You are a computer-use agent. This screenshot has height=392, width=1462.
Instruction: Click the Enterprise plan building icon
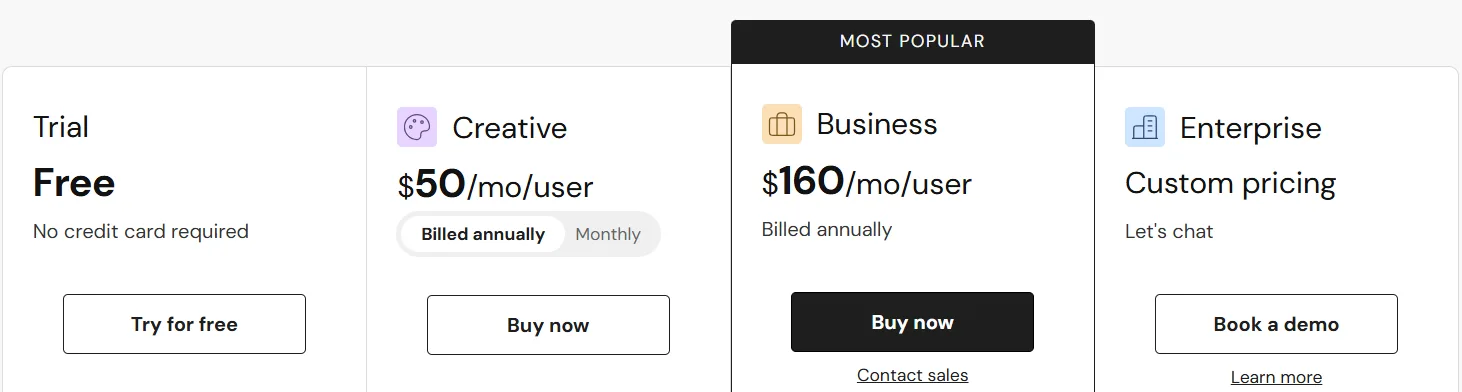[1145, 127]
